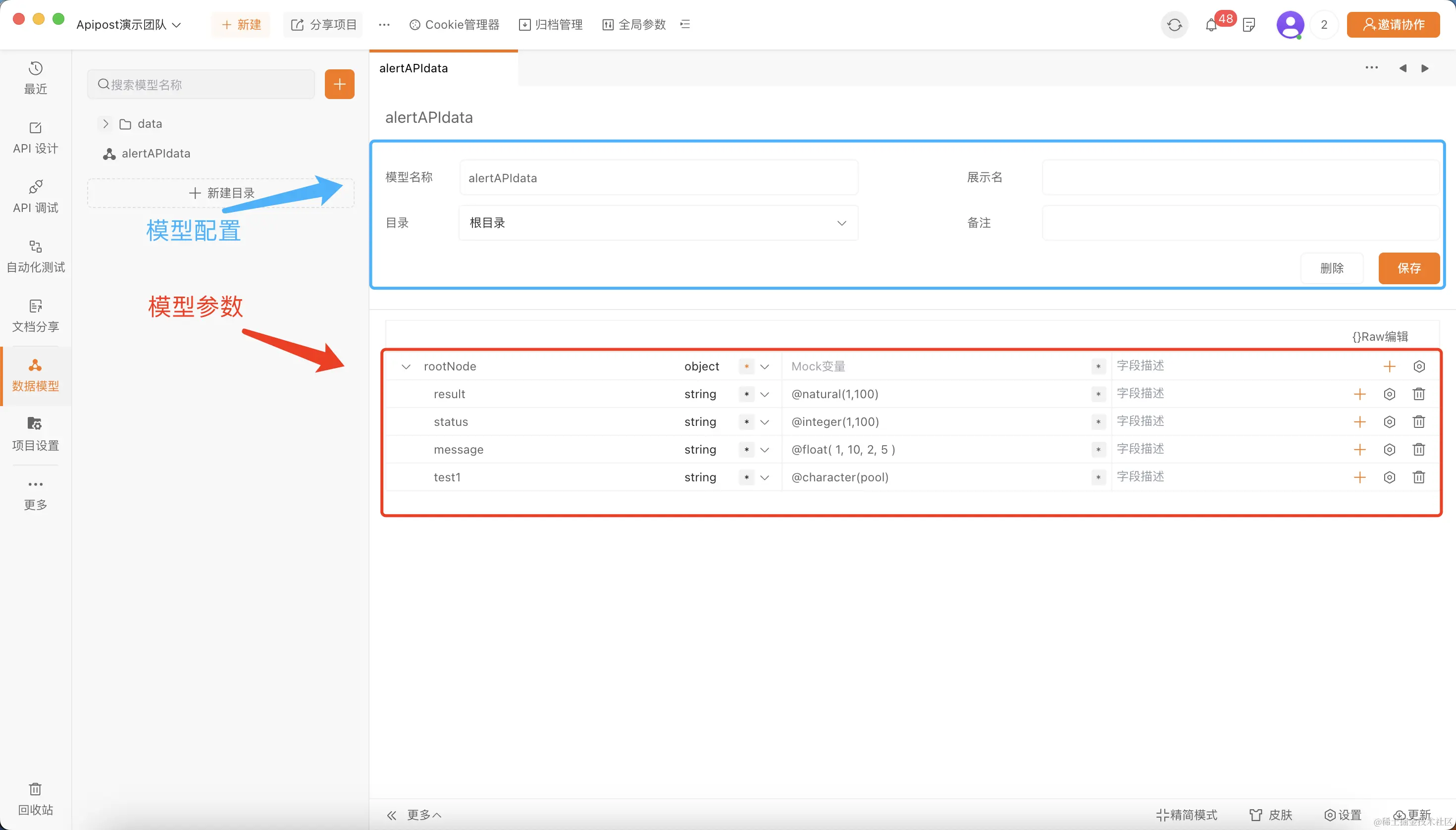Screen dimensions: 1456x830
Task: Expand the data folder
Action: coord(105,124)
